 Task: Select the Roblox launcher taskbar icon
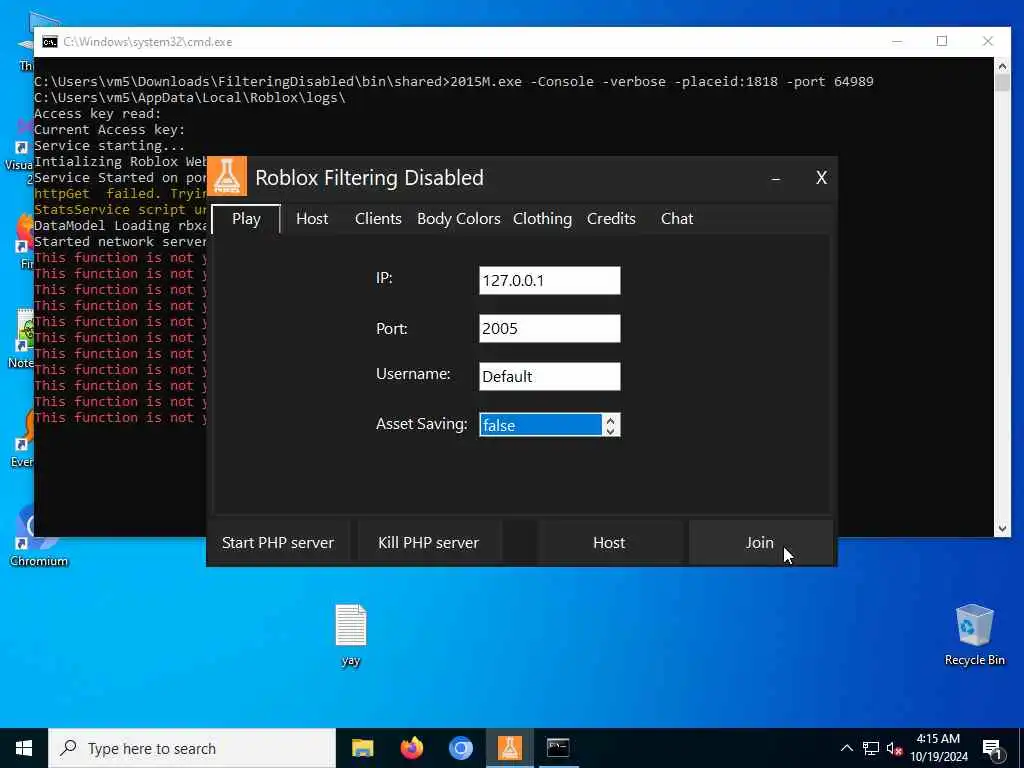pyautogui.click(x=509, y=748)
